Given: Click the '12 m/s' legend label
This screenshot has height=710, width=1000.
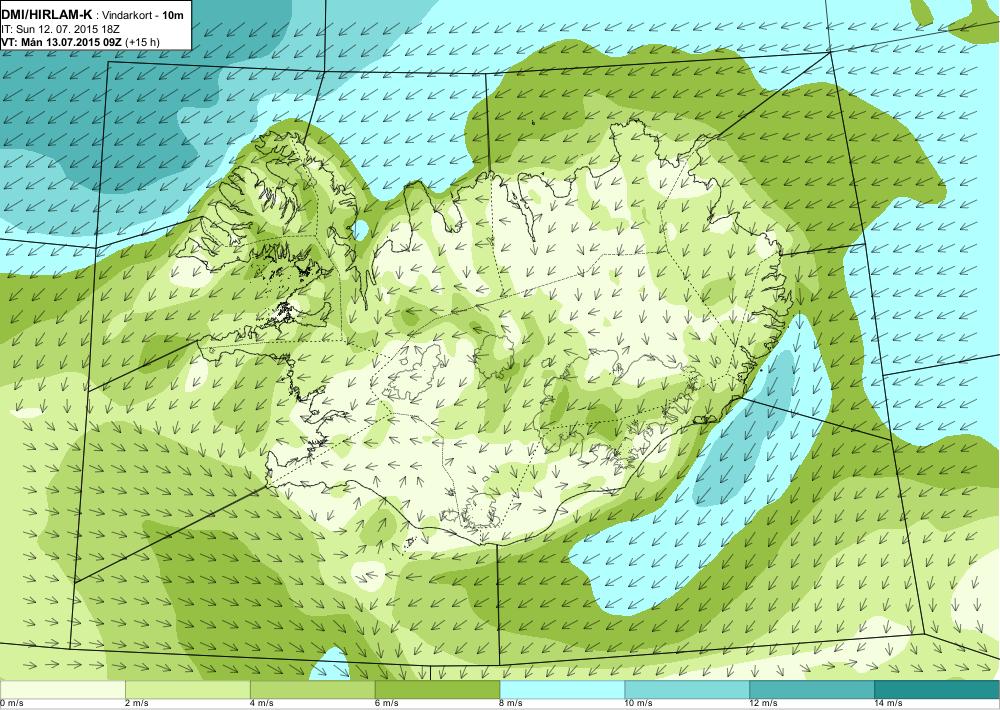Looking at the screenshot, I should pos(764,704).
